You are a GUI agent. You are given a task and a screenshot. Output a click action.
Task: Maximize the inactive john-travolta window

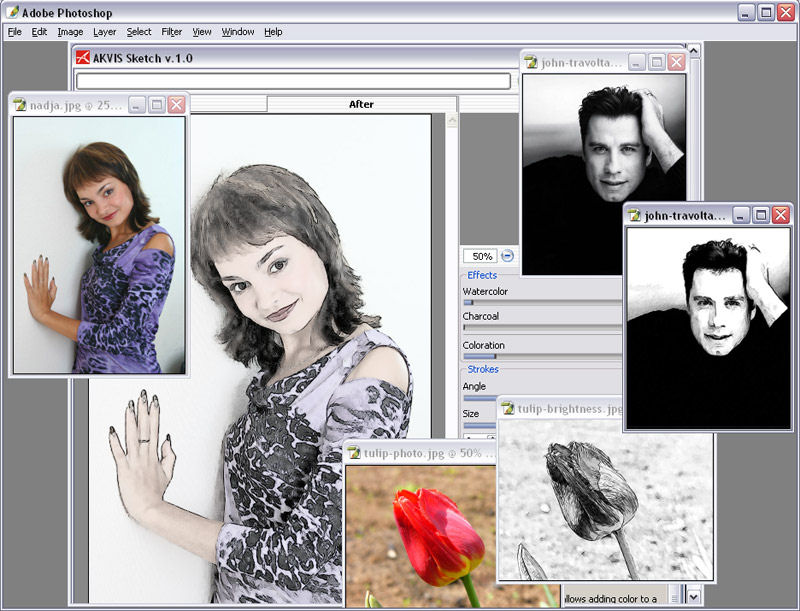(x=657, y=62)
